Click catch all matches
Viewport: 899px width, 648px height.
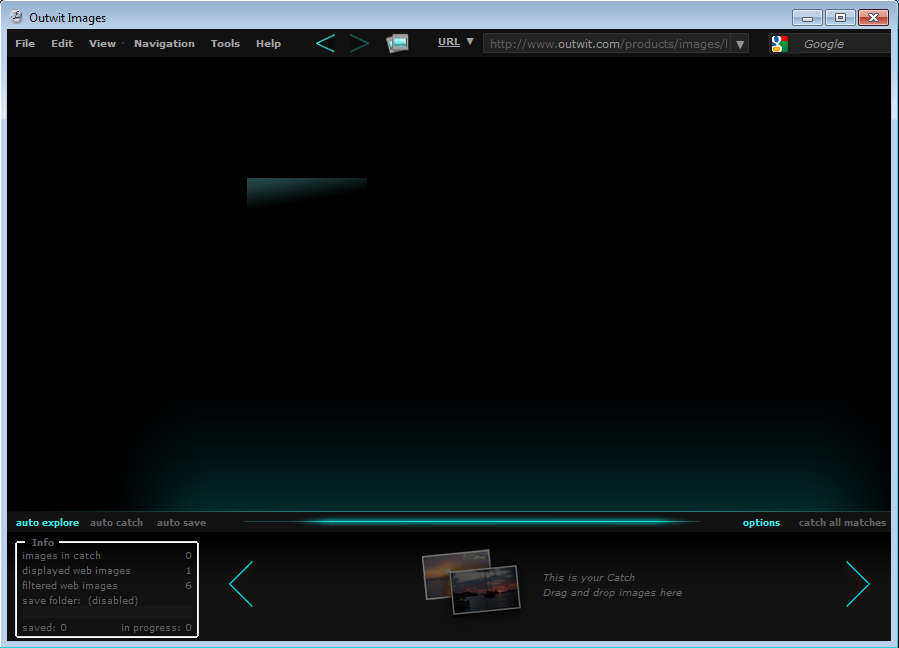842,523
